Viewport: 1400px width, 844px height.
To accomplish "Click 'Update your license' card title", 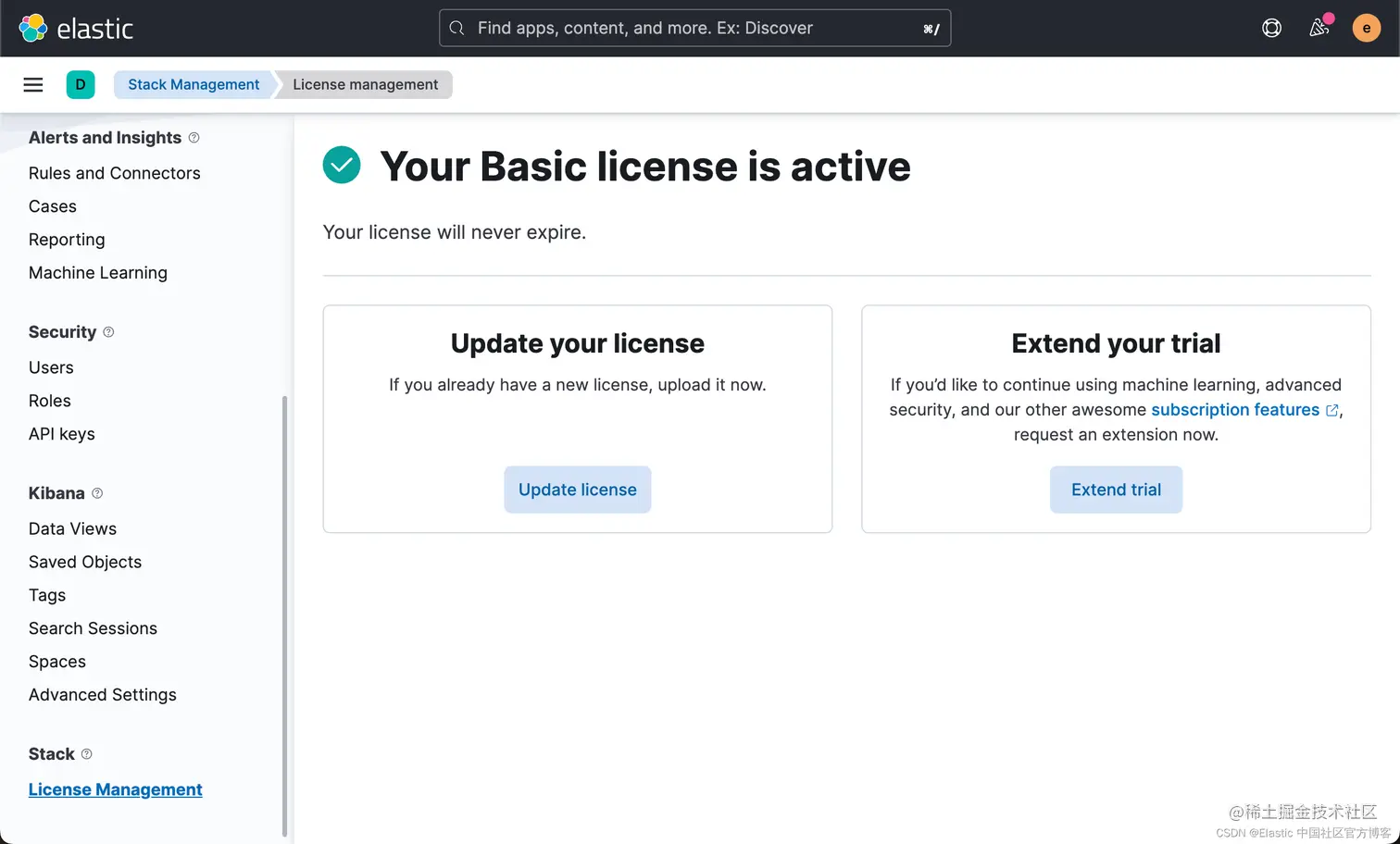I will (578, 343).
